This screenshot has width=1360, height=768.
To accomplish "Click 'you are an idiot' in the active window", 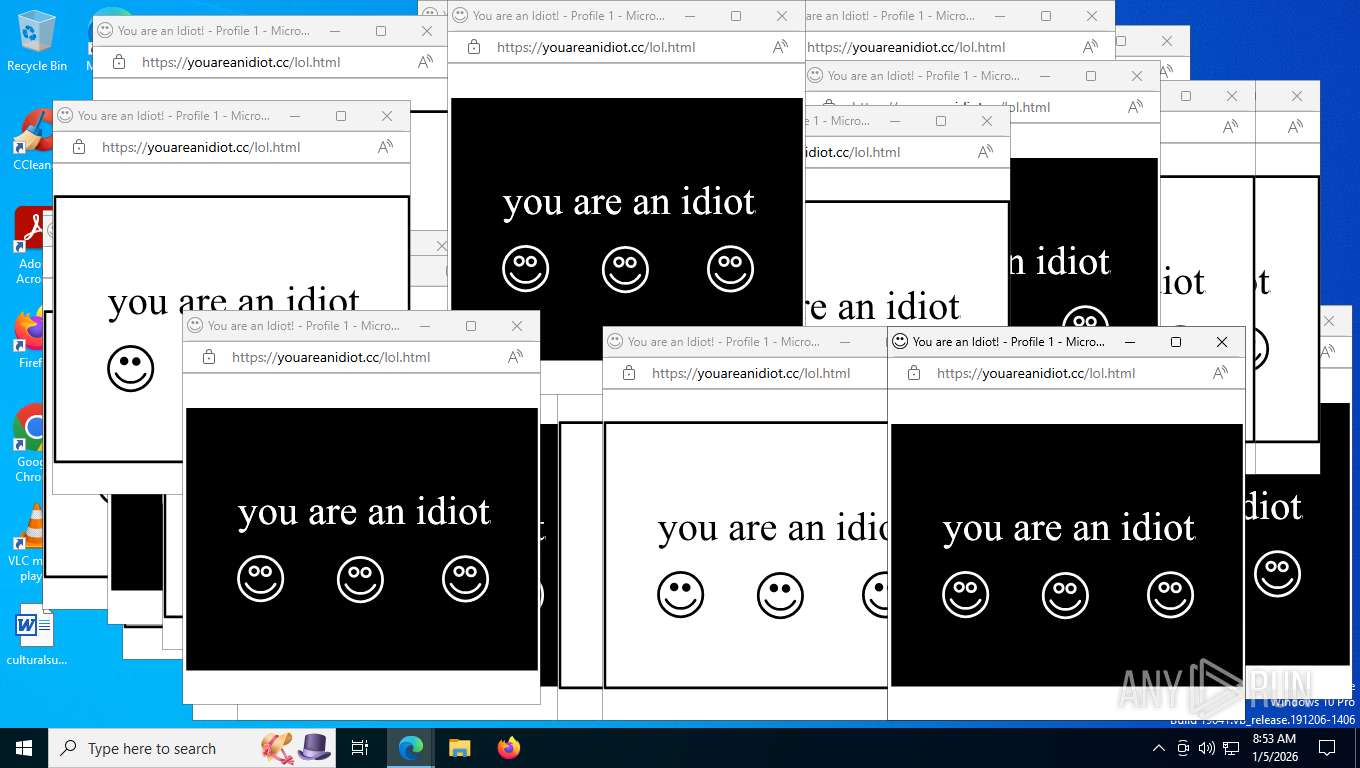I will (x=1069, y=527).
